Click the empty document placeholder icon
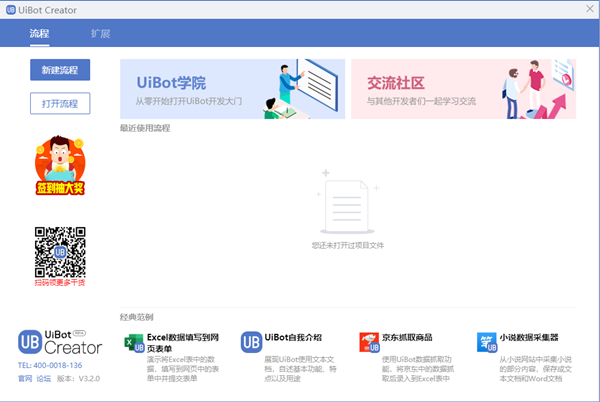This screenshot has width=600, height=402. 347,202
